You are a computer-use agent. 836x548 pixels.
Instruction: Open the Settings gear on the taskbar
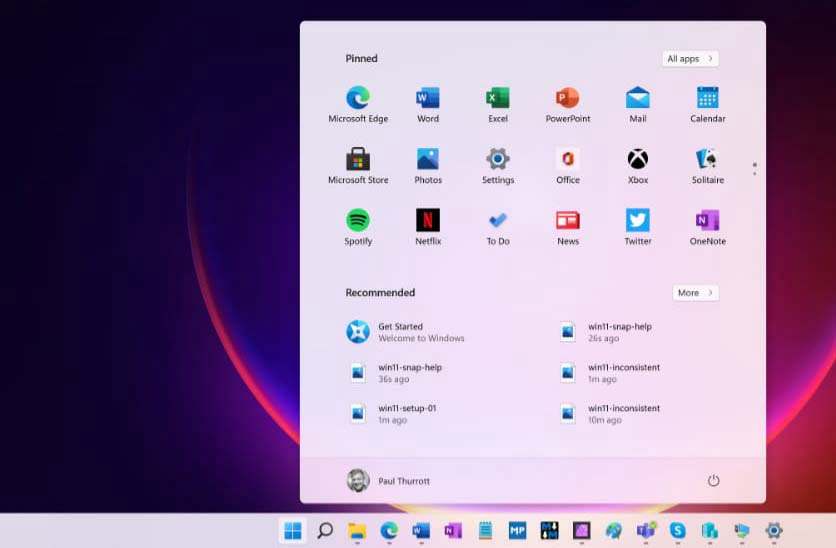pos(774,530)
